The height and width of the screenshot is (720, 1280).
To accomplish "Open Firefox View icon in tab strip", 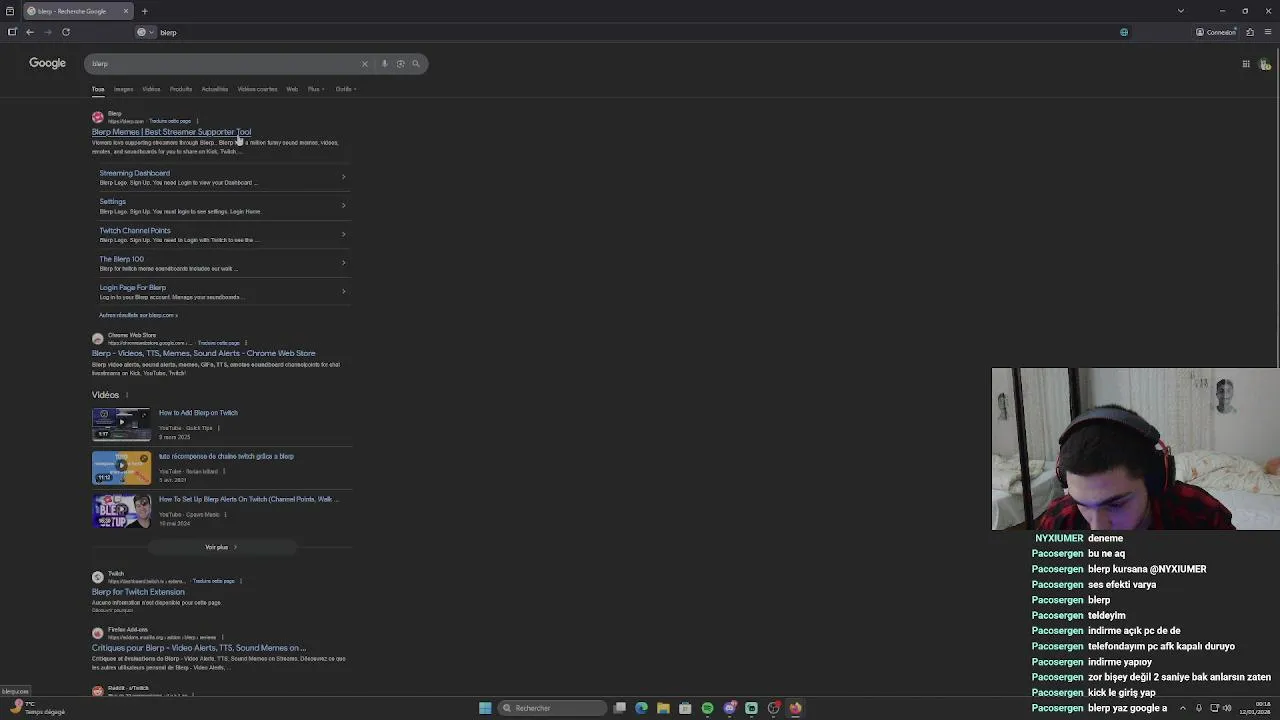I will click(10, 11).
